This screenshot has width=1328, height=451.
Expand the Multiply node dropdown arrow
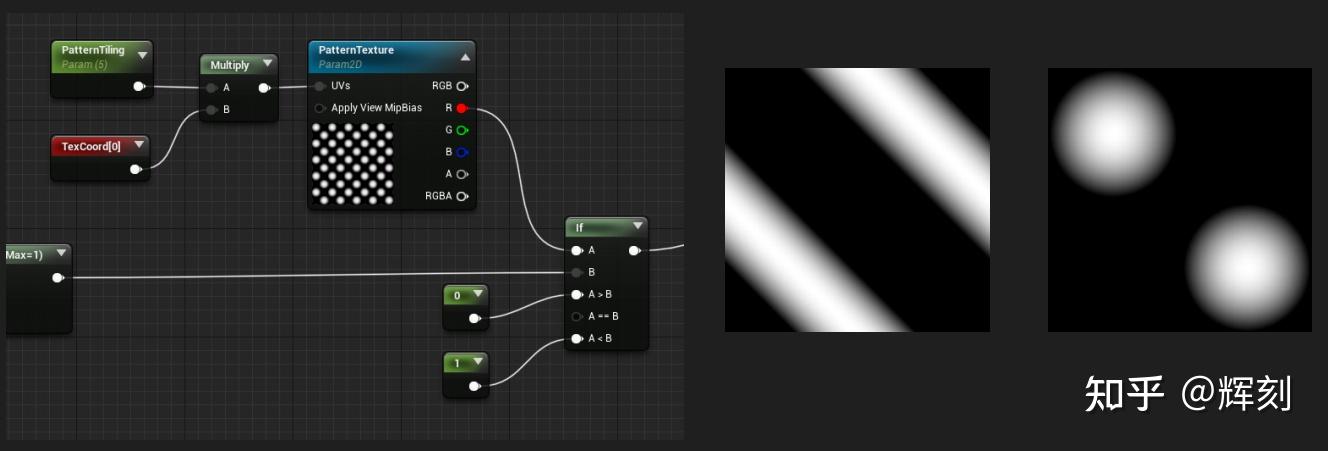pyautogui.click(x=267, y=64)
